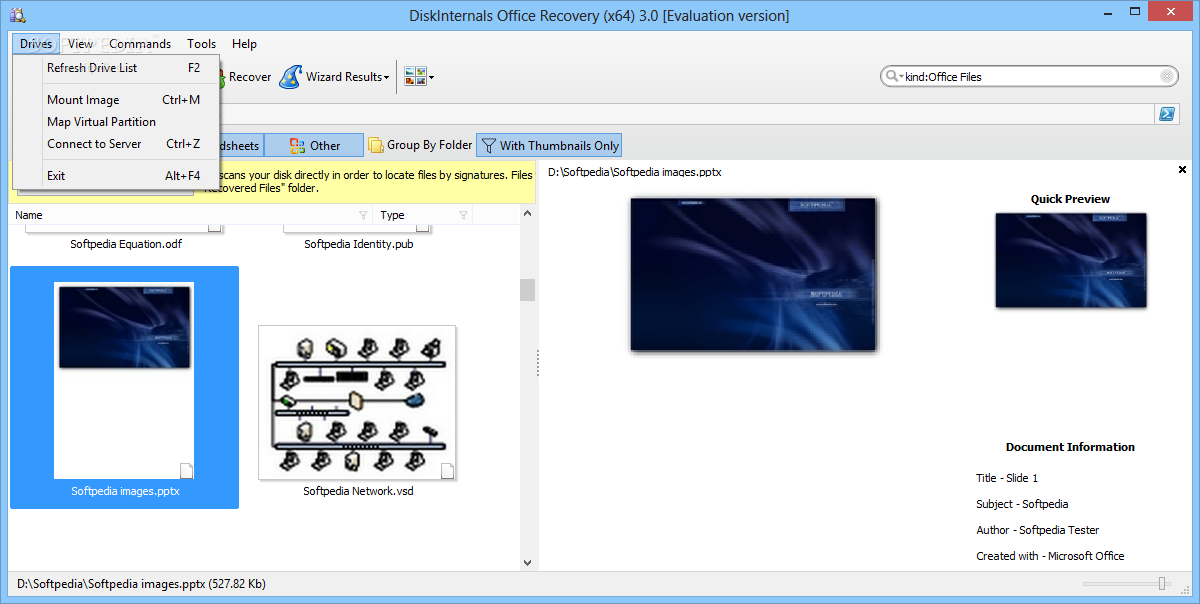Select the Mount Image menu entry
The height and width of the screenshot is (604, 1200).
[x=116, y=100]
